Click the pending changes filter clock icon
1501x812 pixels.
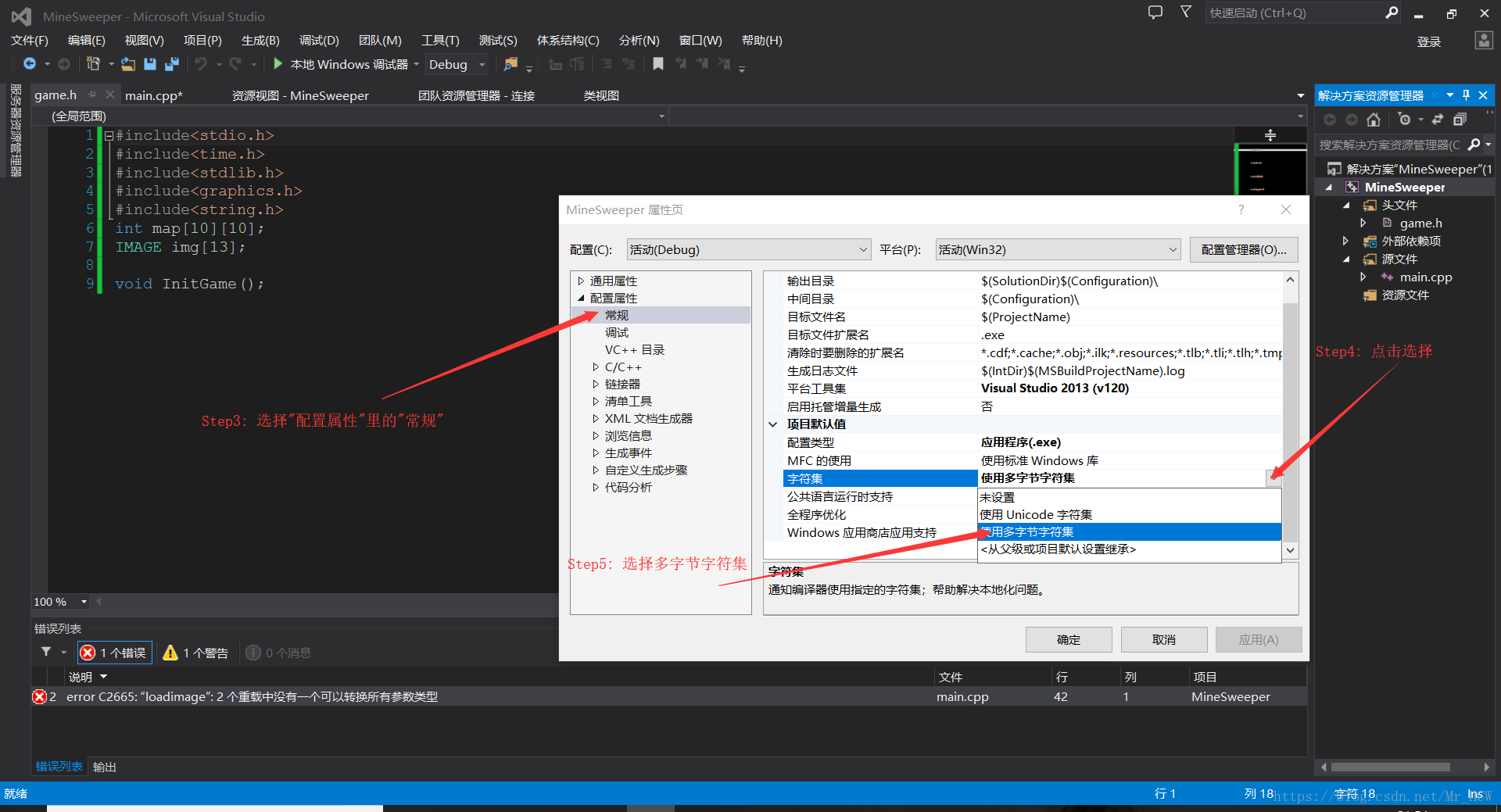point(1405,120)
